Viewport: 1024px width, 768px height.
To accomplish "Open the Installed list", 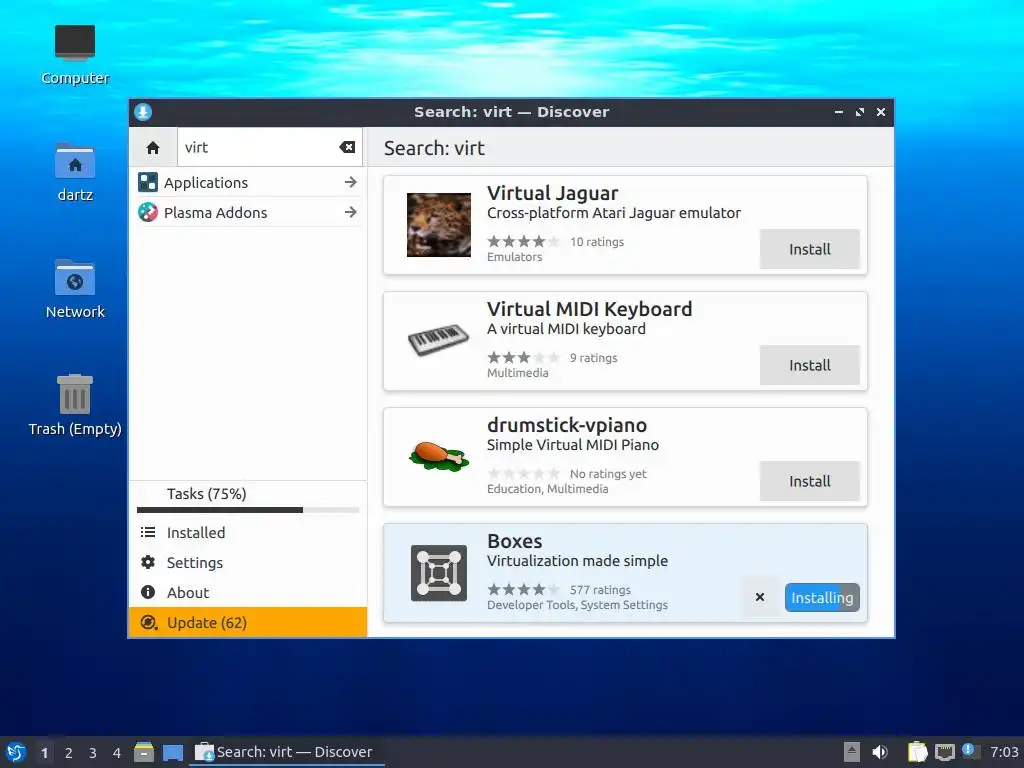I will click(x=248, y=532).
